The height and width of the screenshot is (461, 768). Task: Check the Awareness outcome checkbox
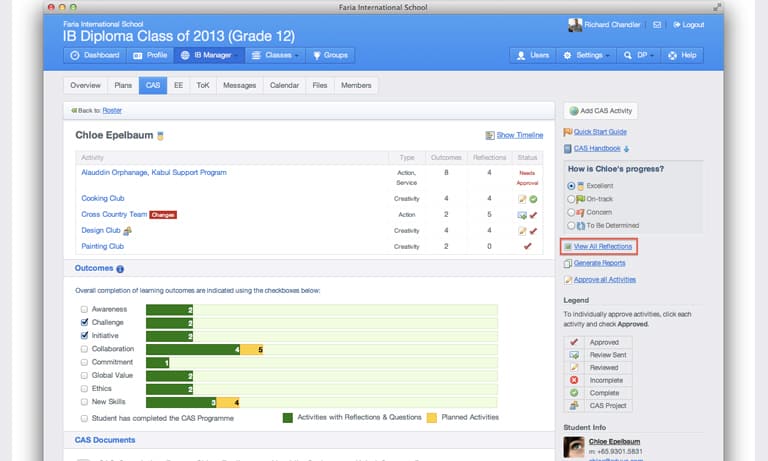click(84, 309)
